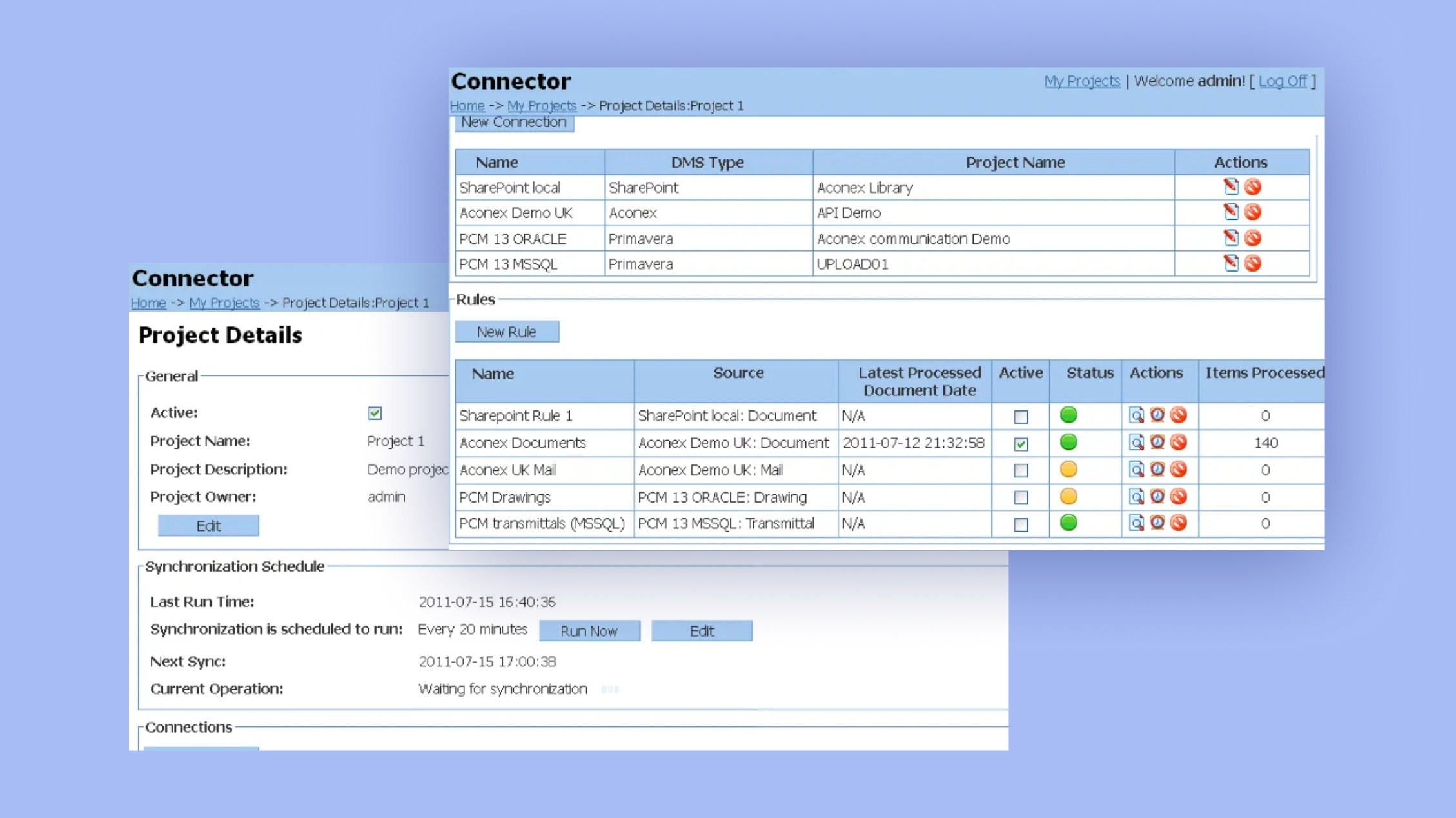Open clock icon for Sharepoint Rule 1

pyautogui.click(x=1157, y=415)
